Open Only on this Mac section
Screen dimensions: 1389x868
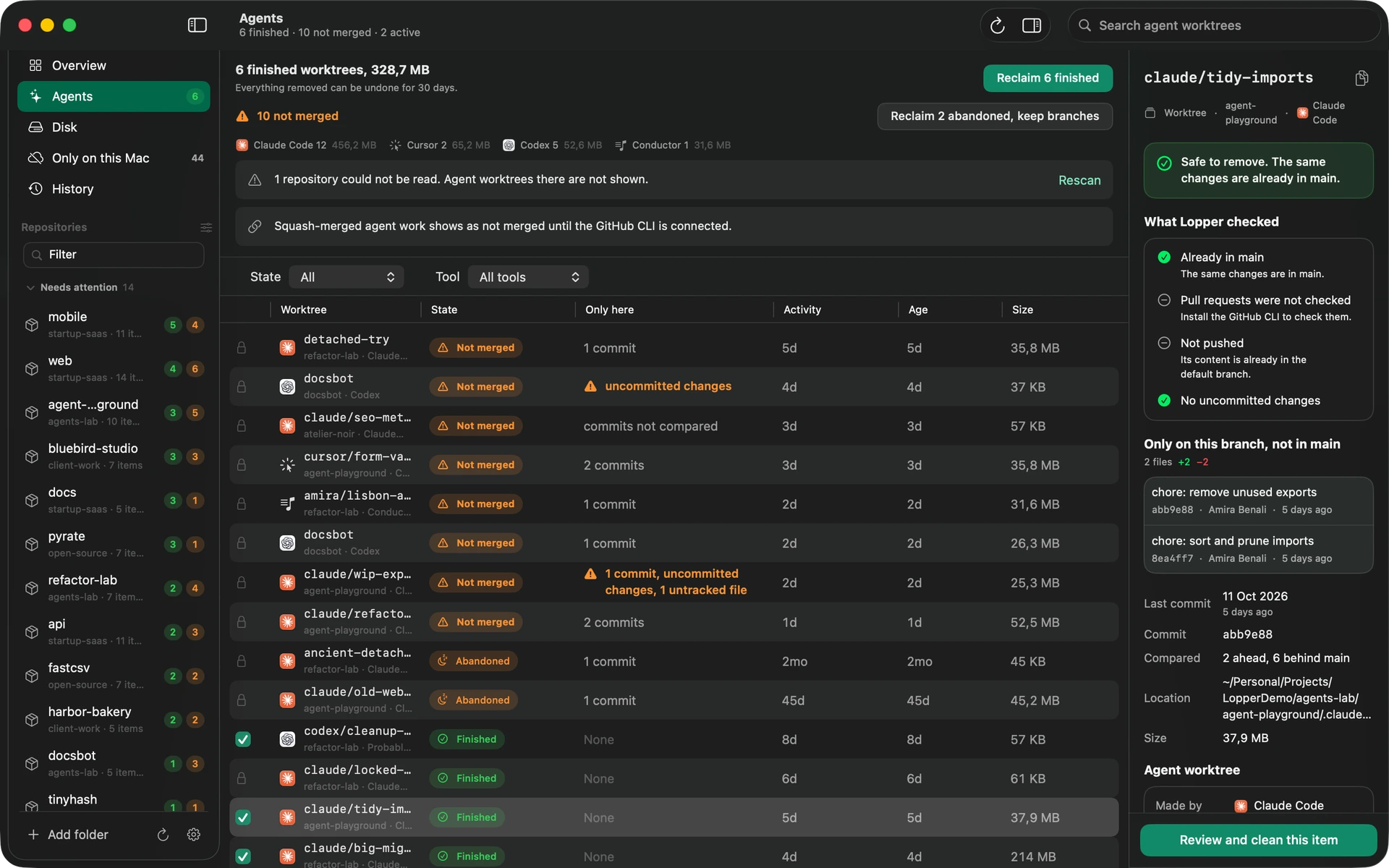114,158
